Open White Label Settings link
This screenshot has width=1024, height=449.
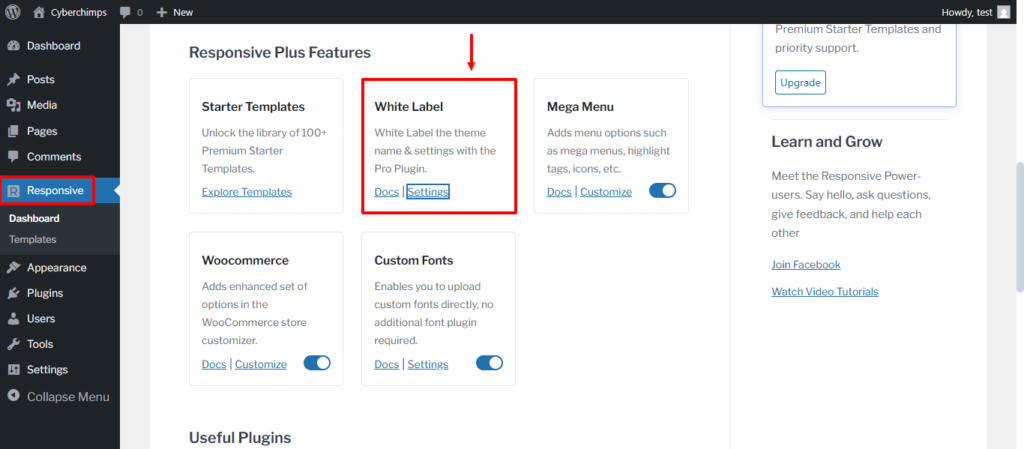tap(428, 192)
